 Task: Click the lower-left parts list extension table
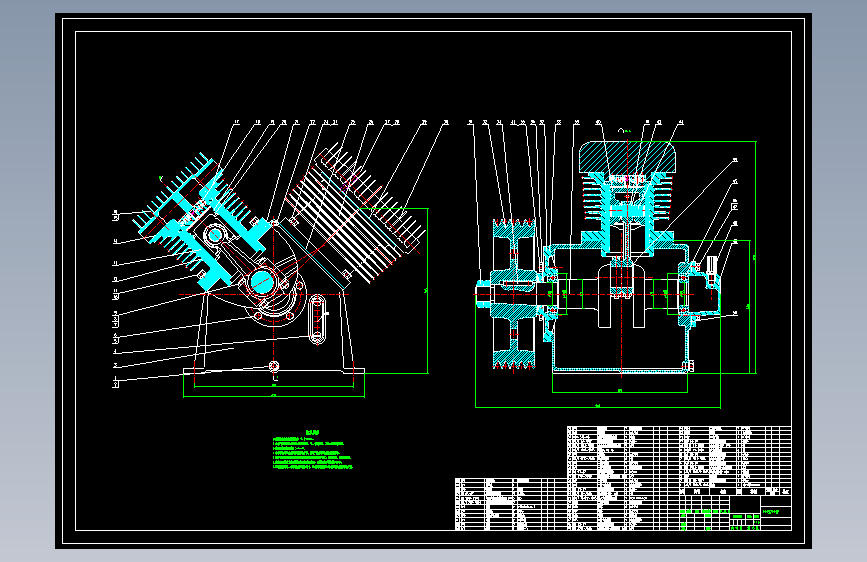click(x=511, y=504)
